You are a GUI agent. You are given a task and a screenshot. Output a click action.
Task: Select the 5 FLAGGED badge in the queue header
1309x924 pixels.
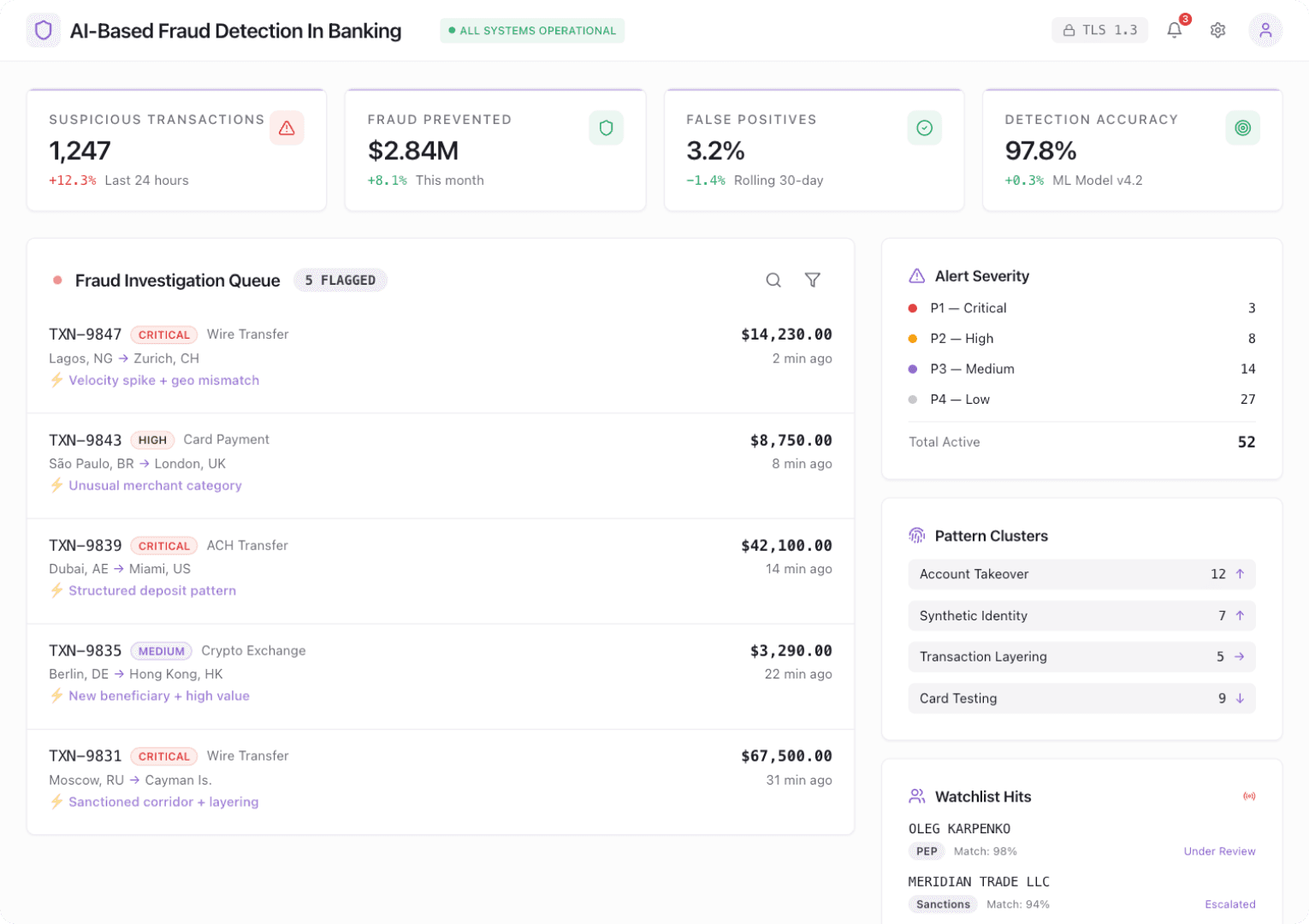pyautogui.click(x=341, y=280)
